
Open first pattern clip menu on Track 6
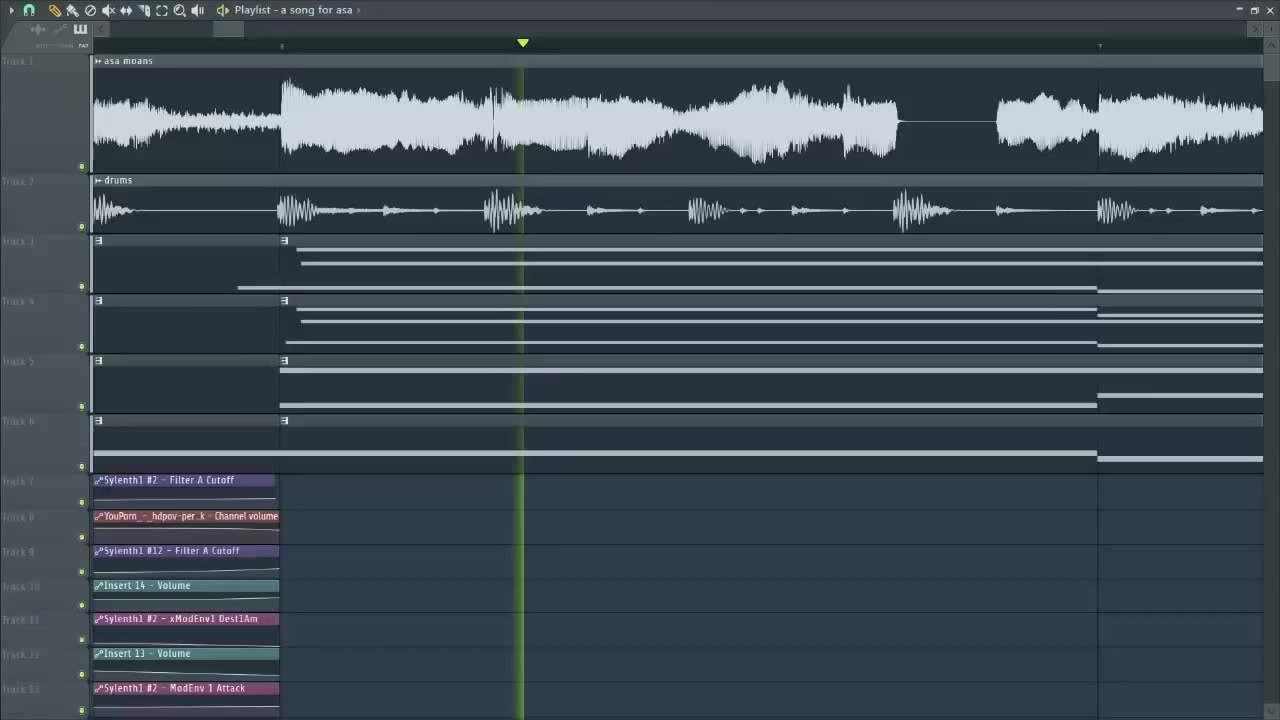(98, 421)
